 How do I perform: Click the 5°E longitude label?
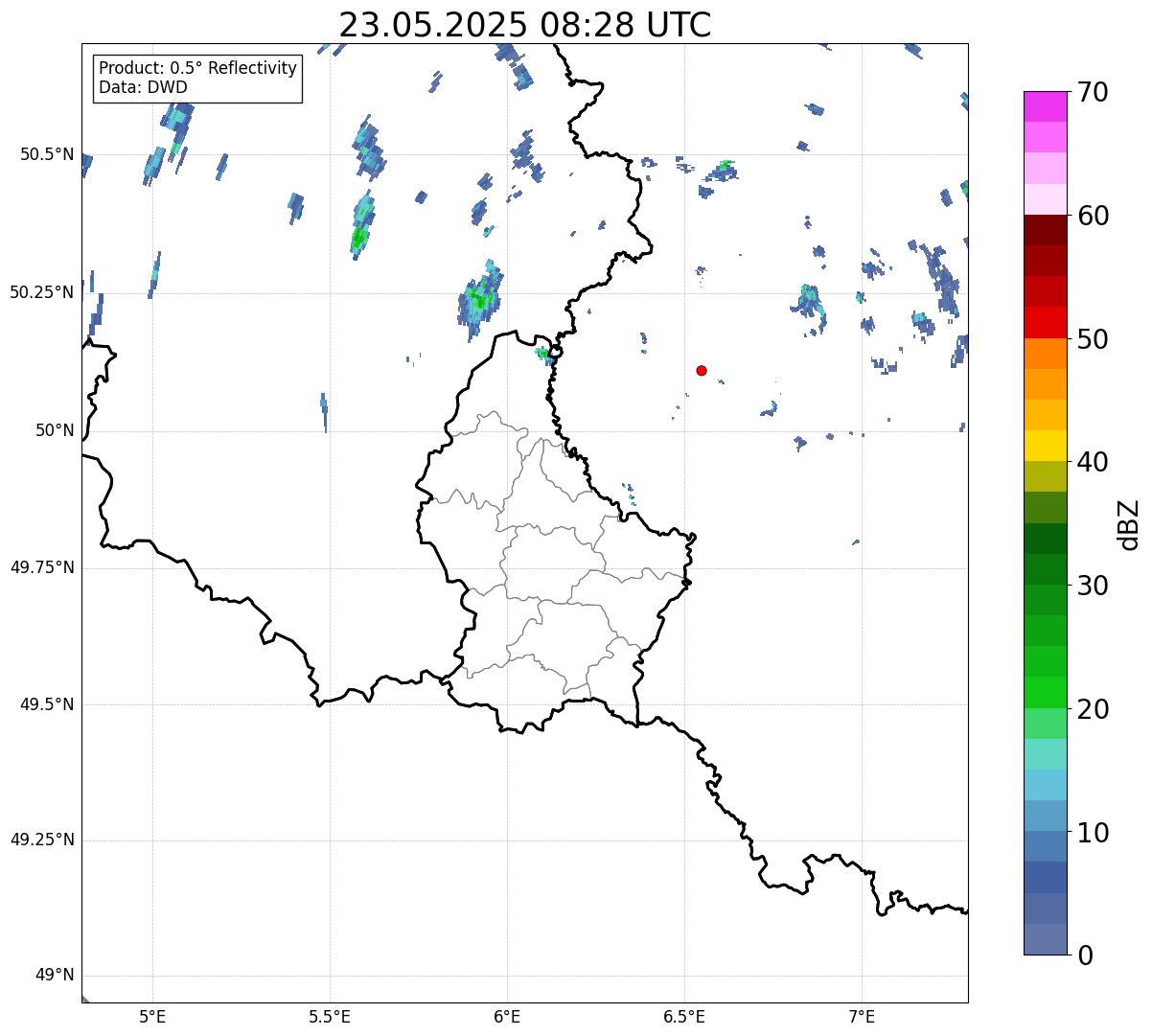coord(152,1017)
